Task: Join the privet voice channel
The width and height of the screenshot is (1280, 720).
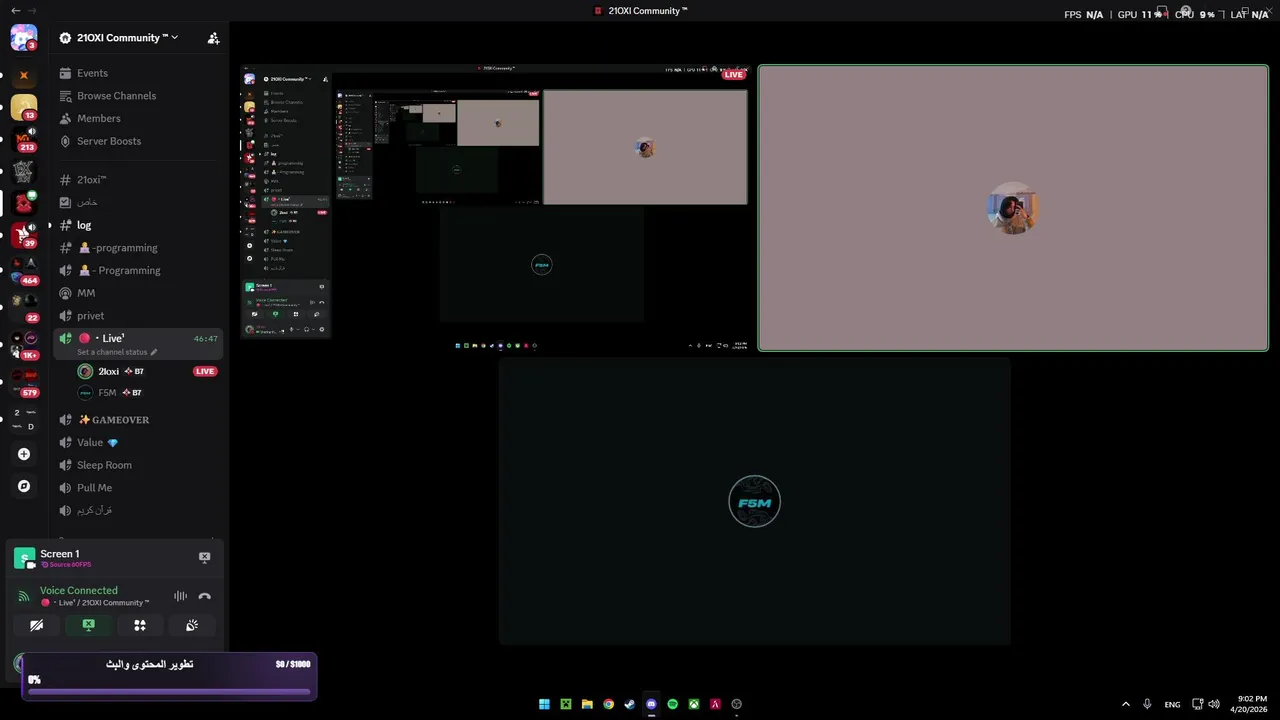Action: pyautogui.click(x=138, y=316)
